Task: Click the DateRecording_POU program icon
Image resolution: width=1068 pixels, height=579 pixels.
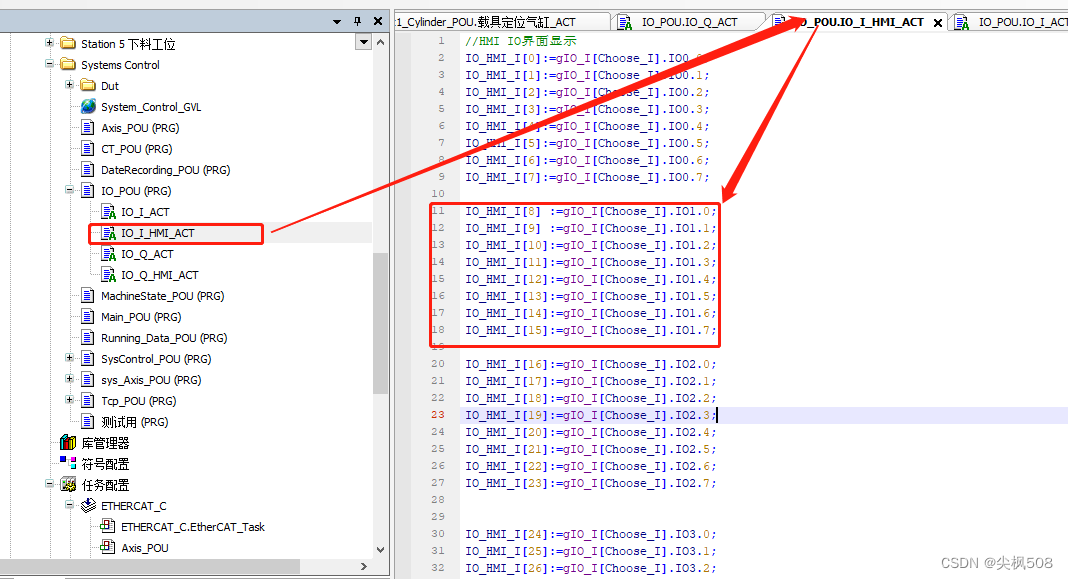Action: [87, 170]
